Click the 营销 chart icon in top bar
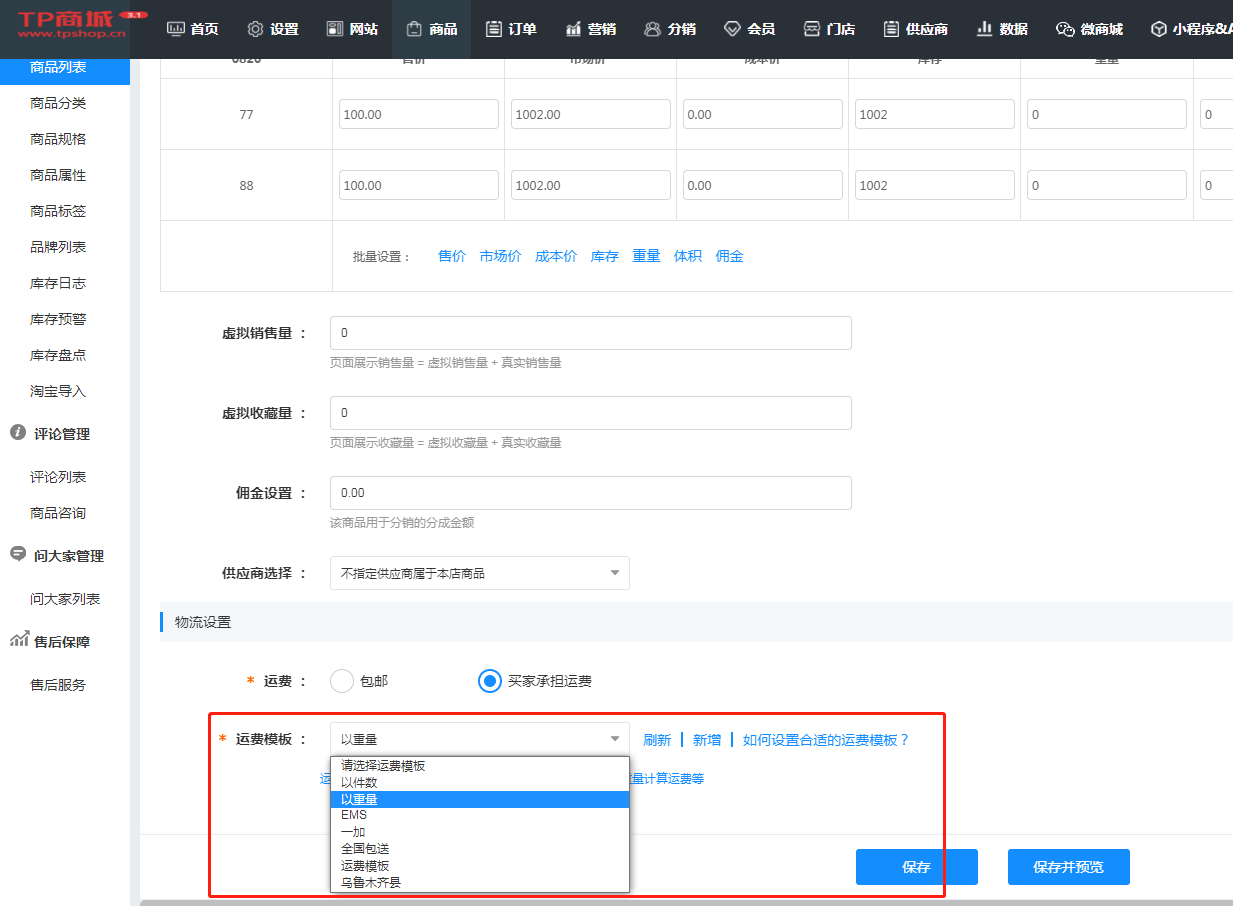 point(573,29)
